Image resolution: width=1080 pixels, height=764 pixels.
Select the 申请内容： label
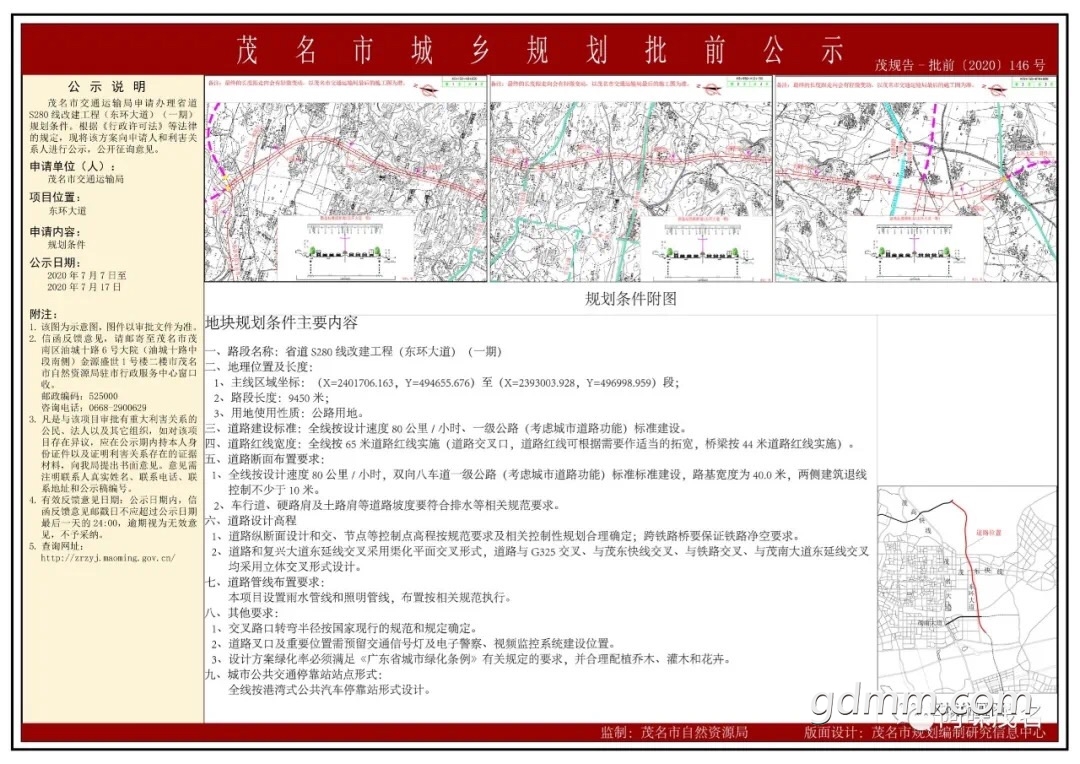pos(55,231)
